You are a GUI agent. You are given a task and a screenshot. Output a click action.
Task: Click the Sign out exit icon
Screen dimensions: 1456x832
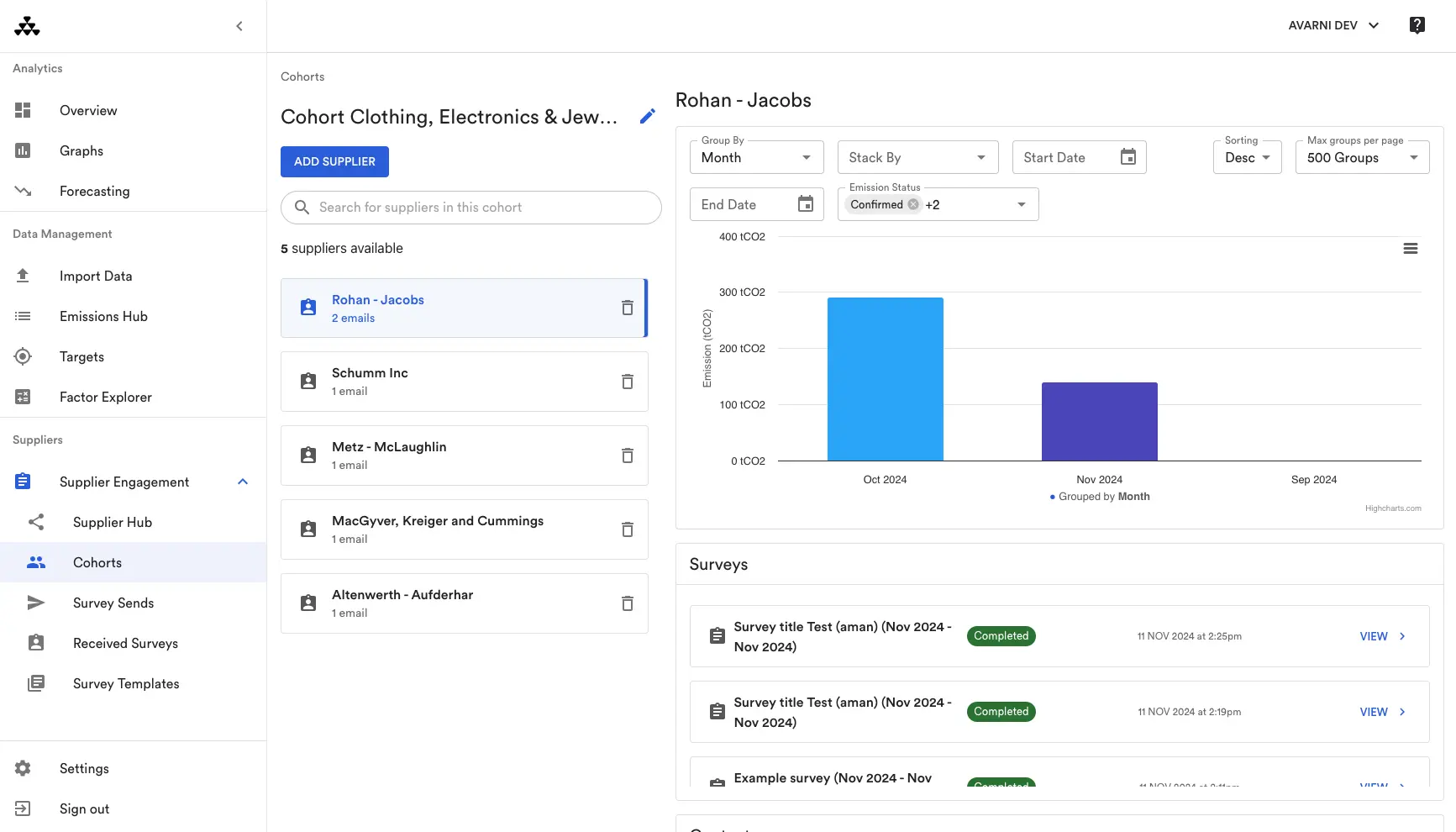click(23, 808)
